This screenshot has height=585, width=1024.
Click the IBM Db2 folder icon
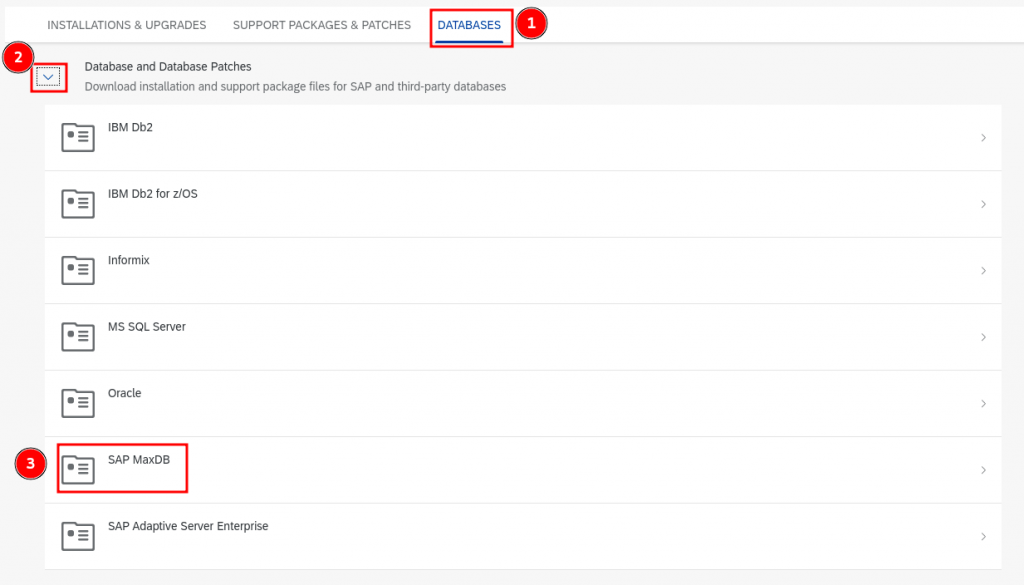78,138
